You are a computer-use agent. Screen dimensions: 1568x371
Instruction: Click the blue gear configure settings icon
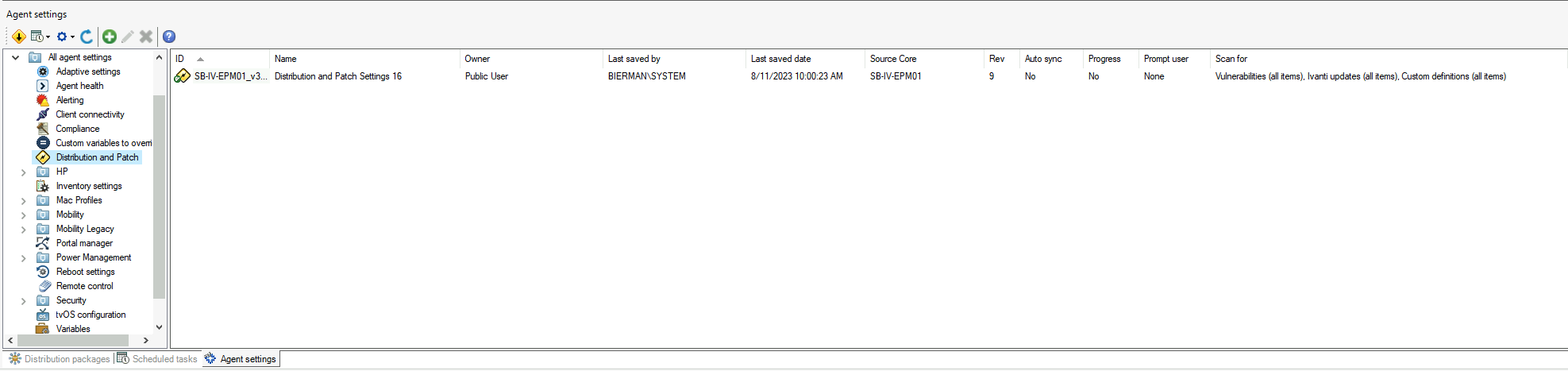click(62, 37)
